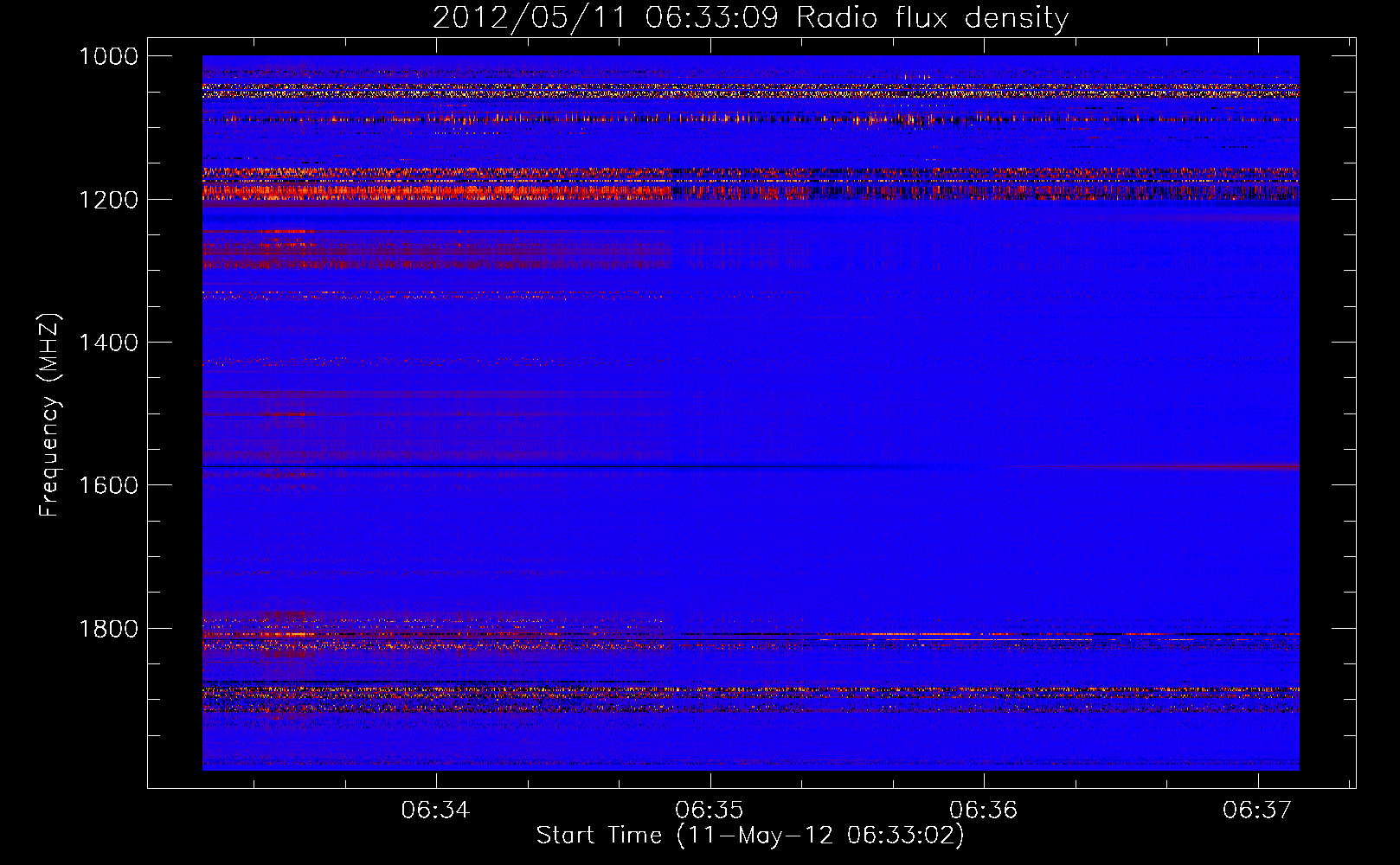Click the 1600 frequency tick label
The width and height of the screenshot is (1400, 865).
(108, 485)
